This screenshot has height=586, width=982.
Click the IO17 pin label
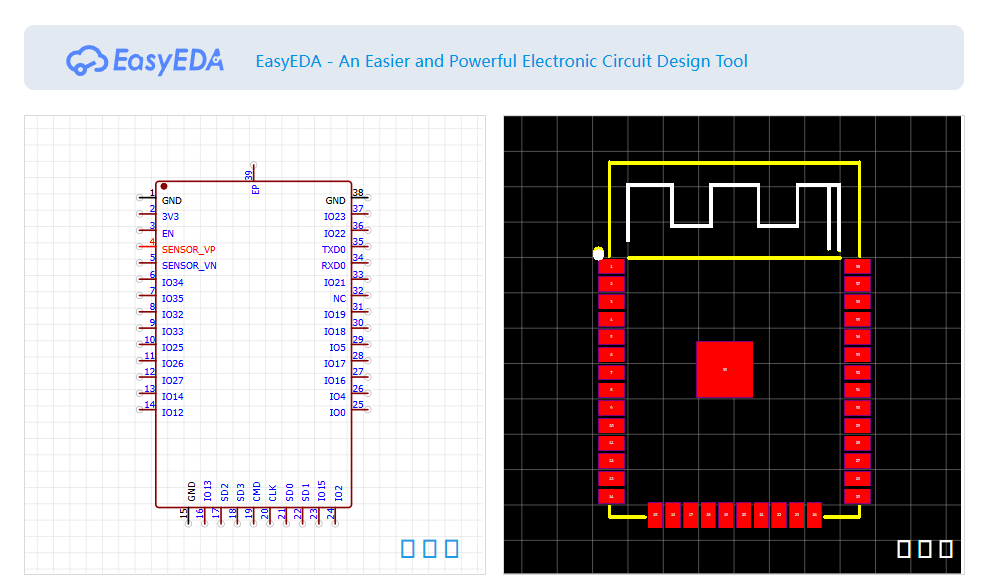[334, 364]
